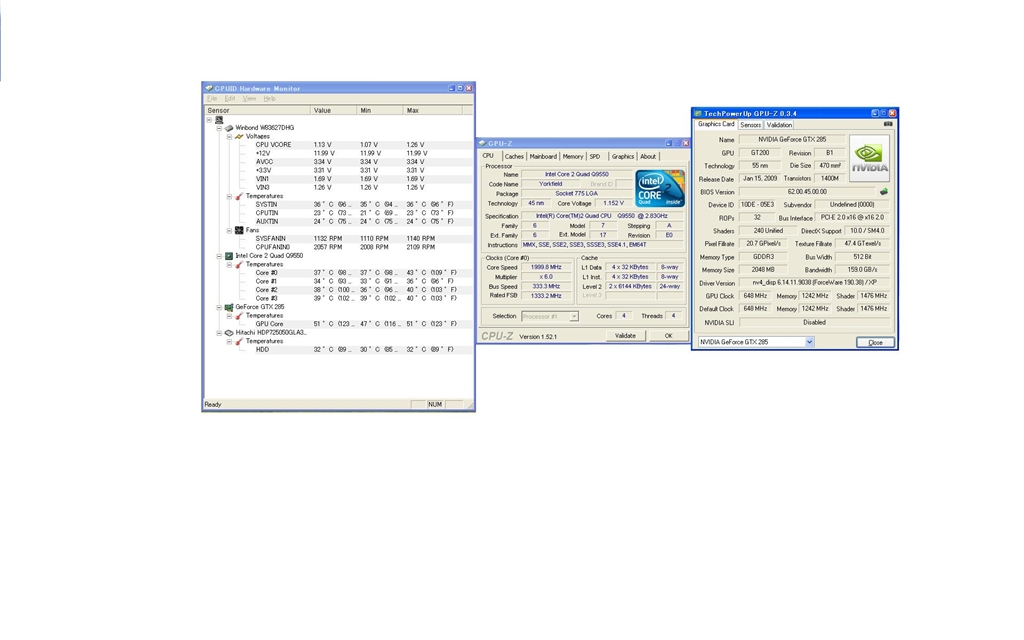Click the BIOS Version field 62.00.45.00.00
The width and height of the screenshot is (1024, 640).
click(x=807, y=192)
